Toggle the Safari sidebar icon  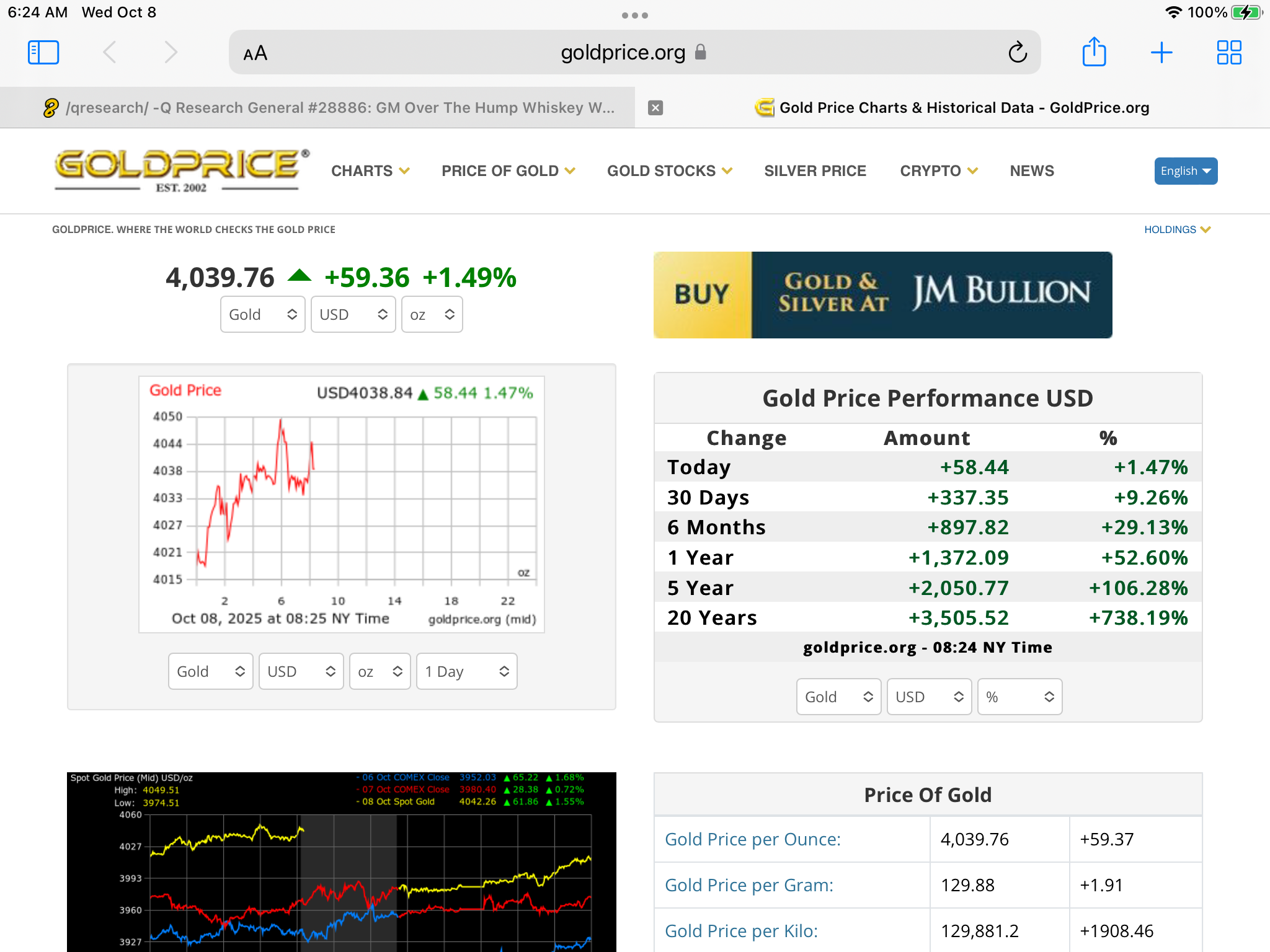(43, 53)
